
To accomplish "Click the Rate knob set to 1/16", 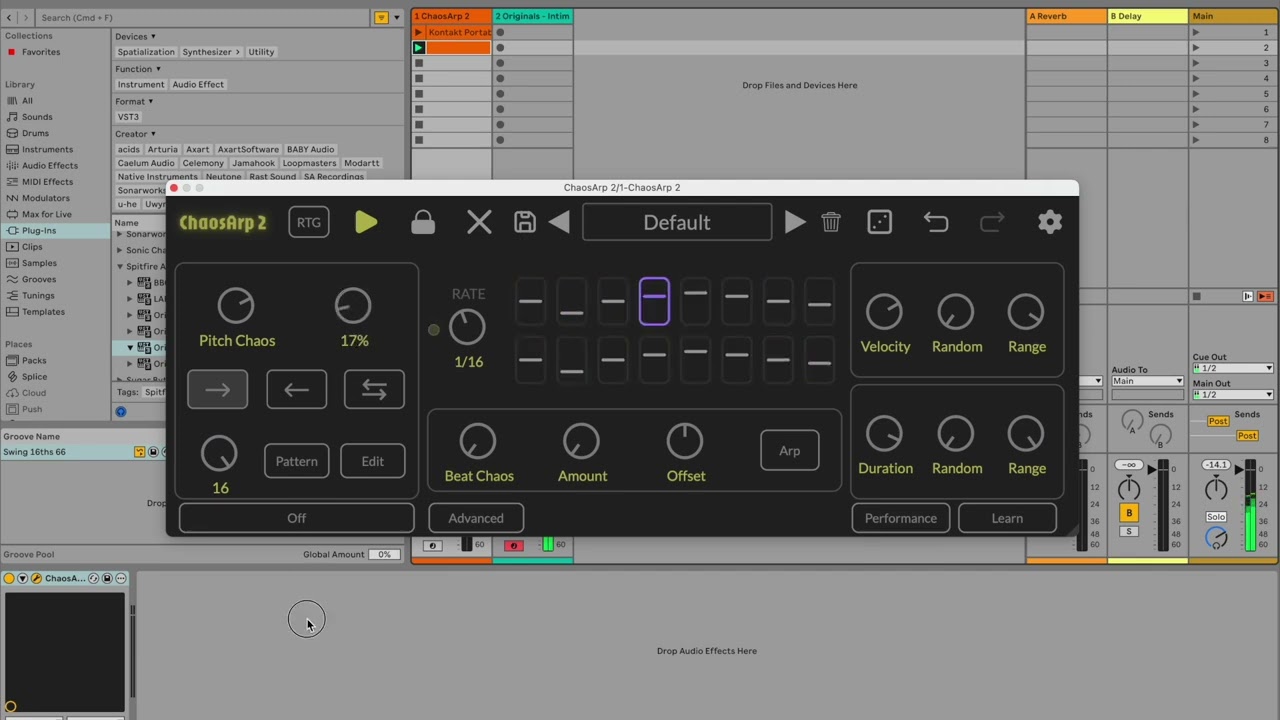I will [x=467, y=327].
